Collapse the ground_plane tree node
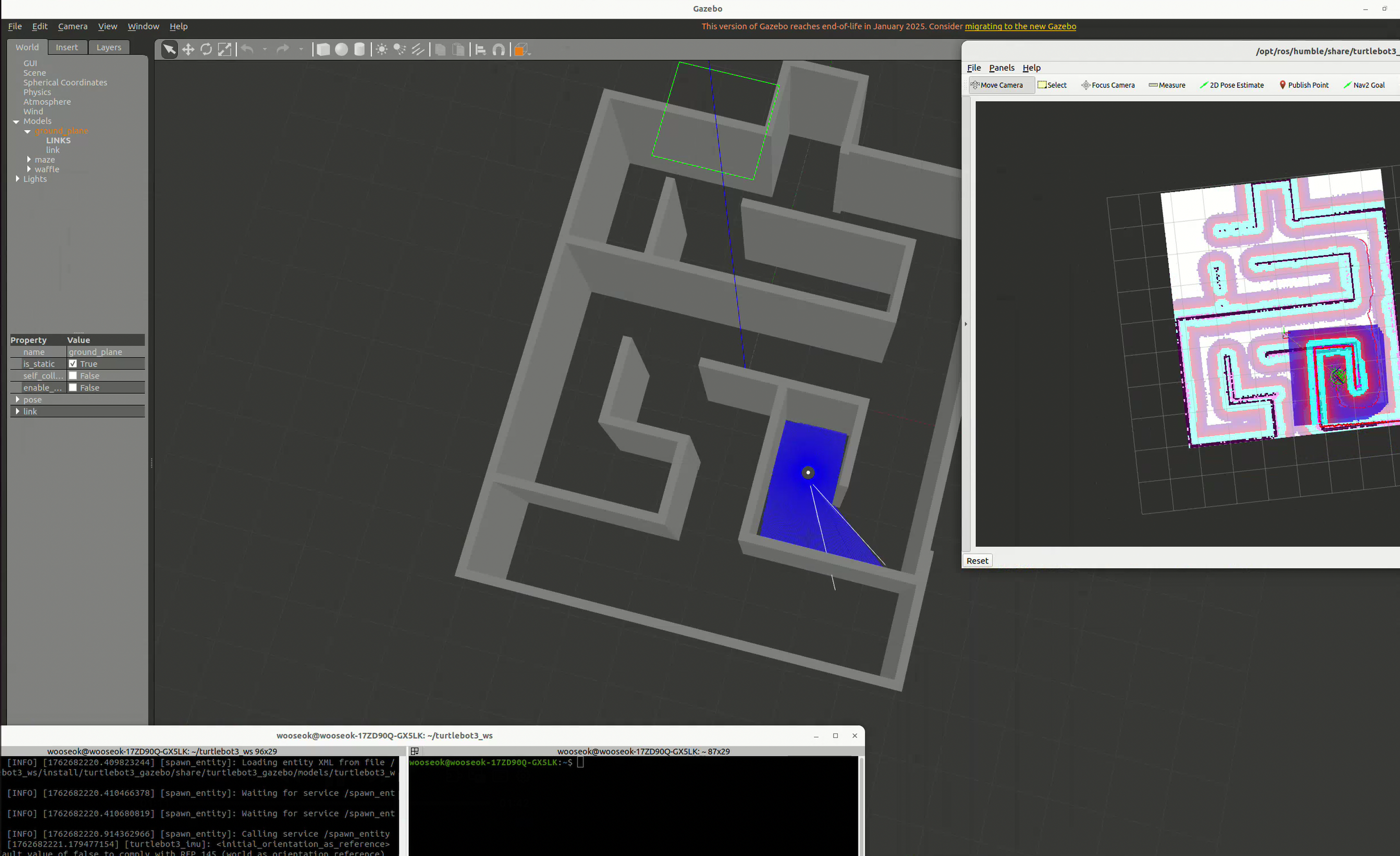This screenshot has height=856, width=1400. pyautogui.click(x=27, y=131)
